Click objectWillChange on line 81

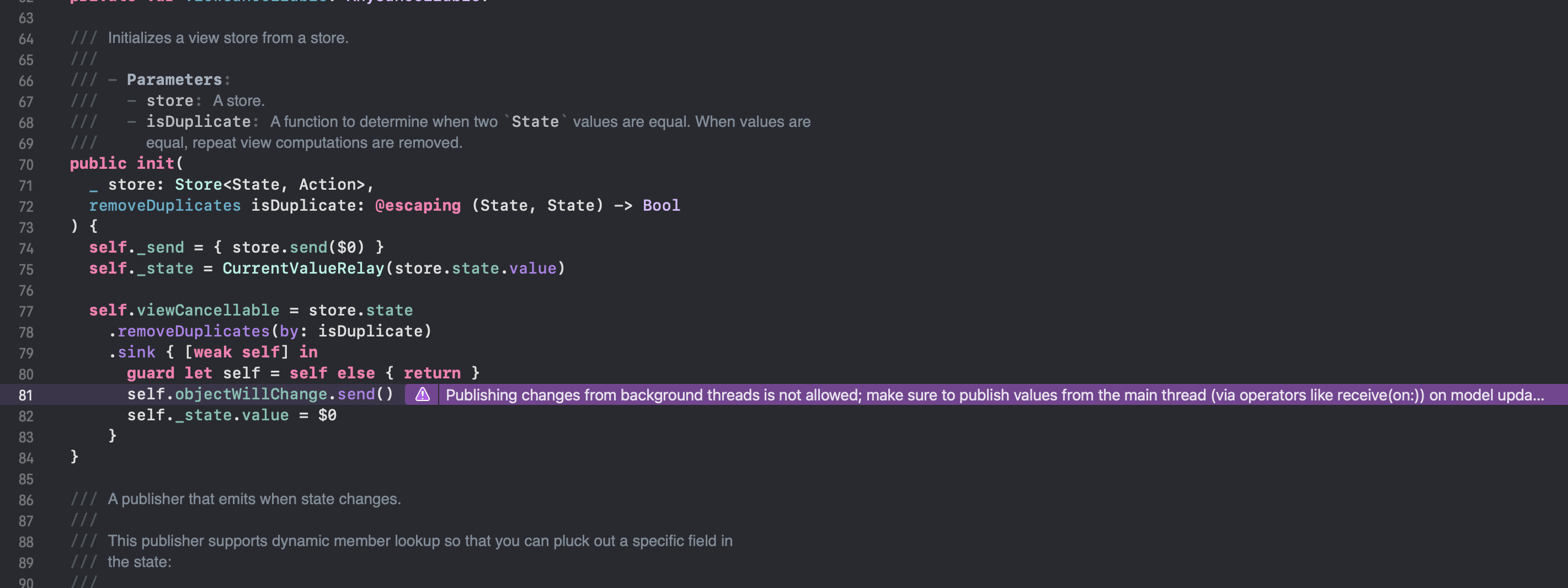point(251,394)
